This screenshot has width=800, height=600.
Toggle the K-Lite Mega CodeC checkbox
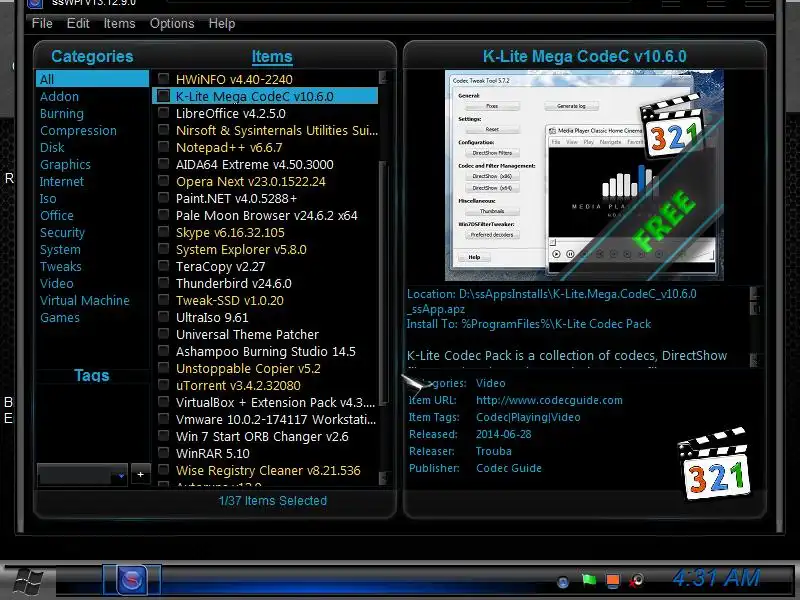163,95
